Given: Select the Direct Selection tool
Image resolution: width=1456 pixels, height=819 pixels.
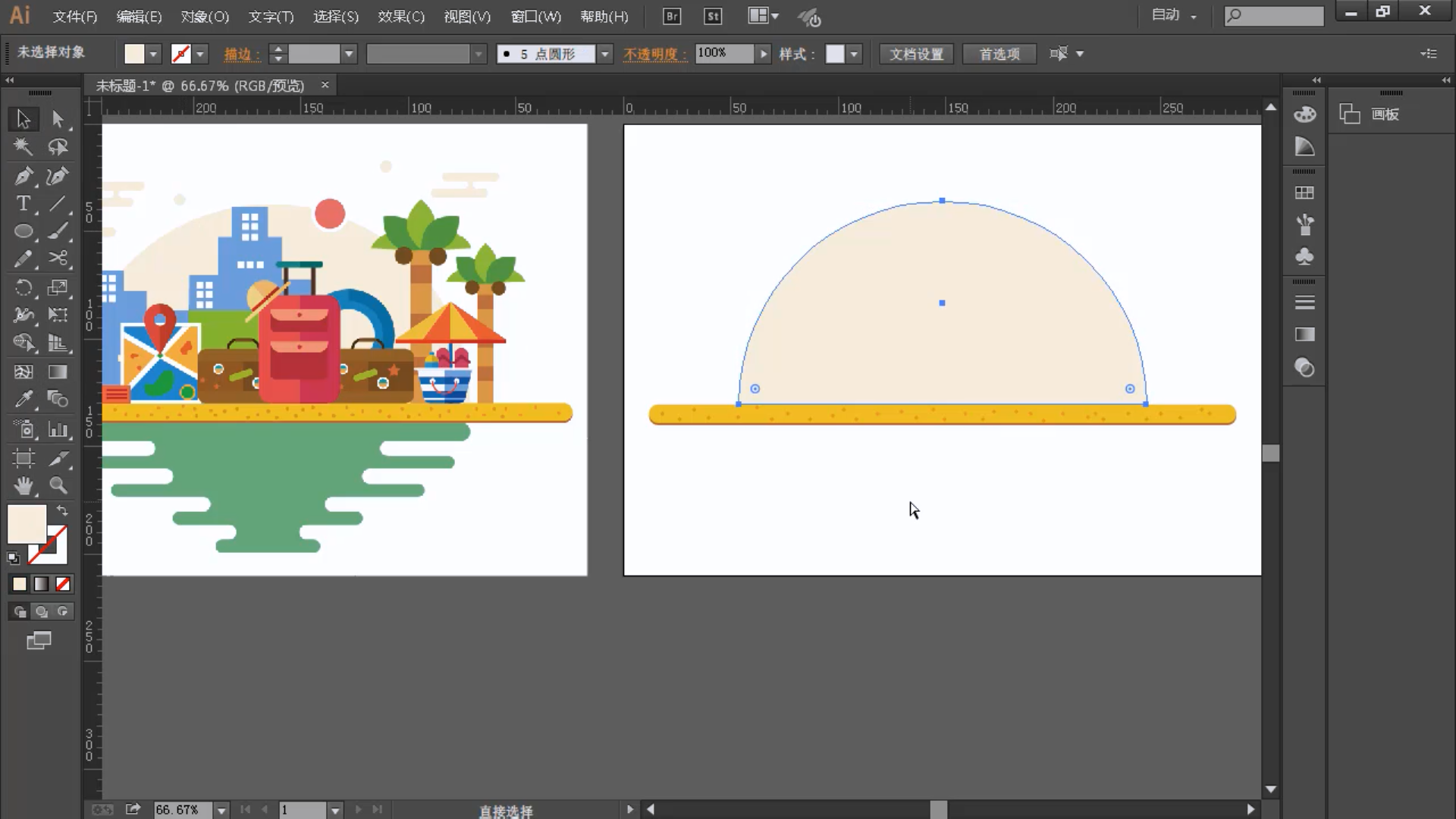Looking at the screenshot, I should pos(57,119).
